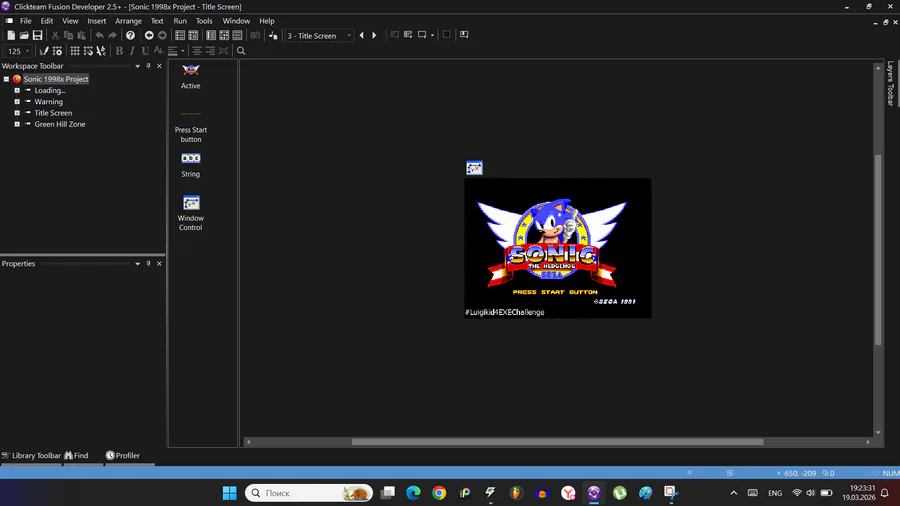Toggle auto-hide pin on Properties panel
The width and height of the screenshot is (900, 506).
click(148, 264)
